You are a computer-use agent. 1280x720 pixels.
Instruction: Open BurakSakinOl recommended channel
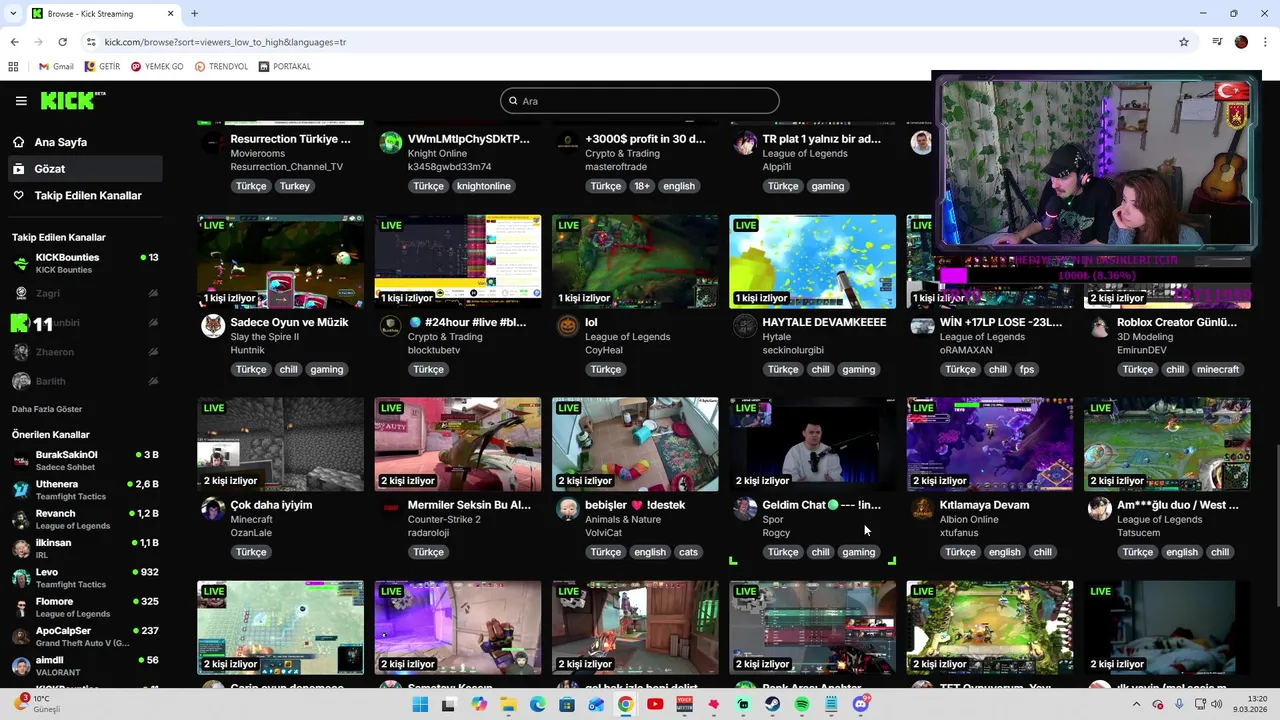point(85,461)
